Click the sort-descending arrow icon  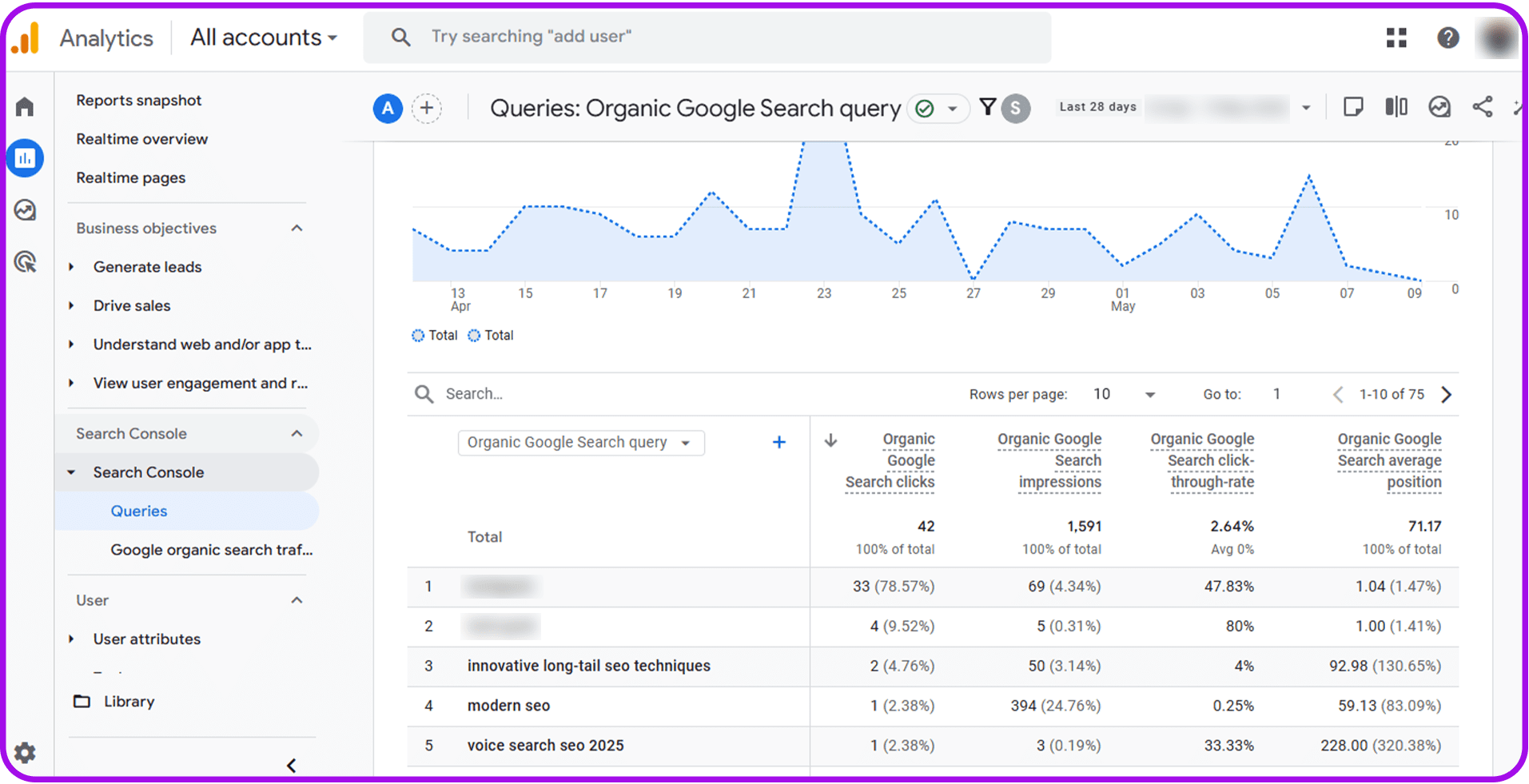click(x=830, y=440)
